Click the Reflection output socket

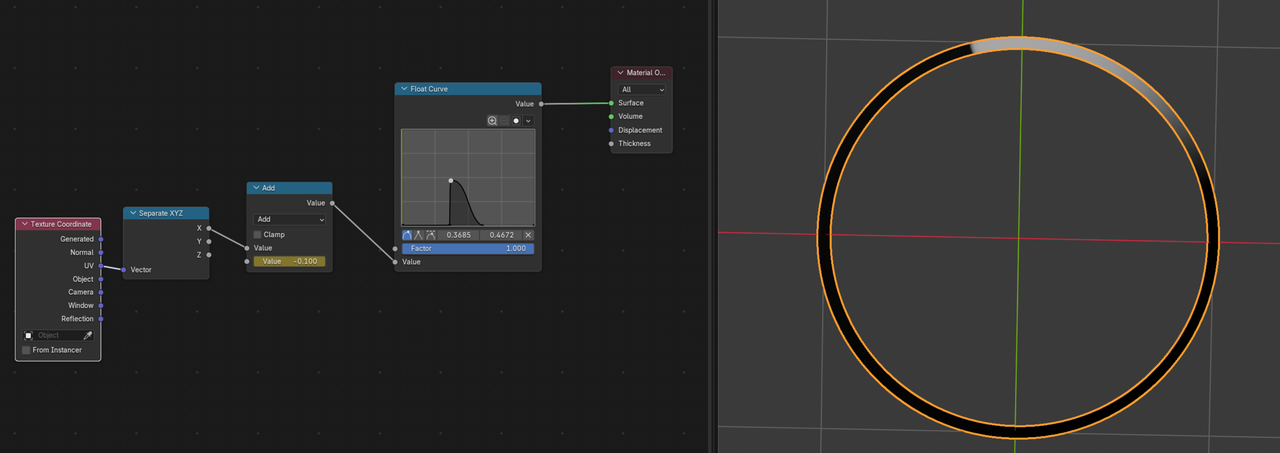(101, 319)
